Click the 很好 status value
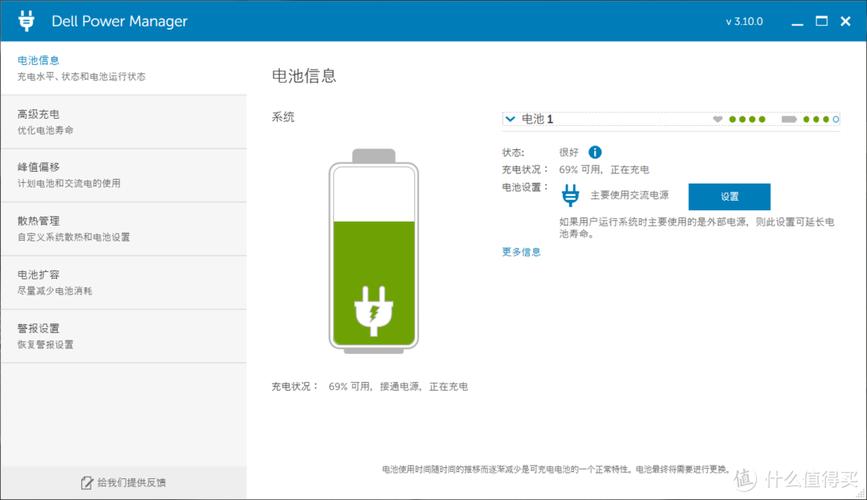867x500 pixels. 568,152
